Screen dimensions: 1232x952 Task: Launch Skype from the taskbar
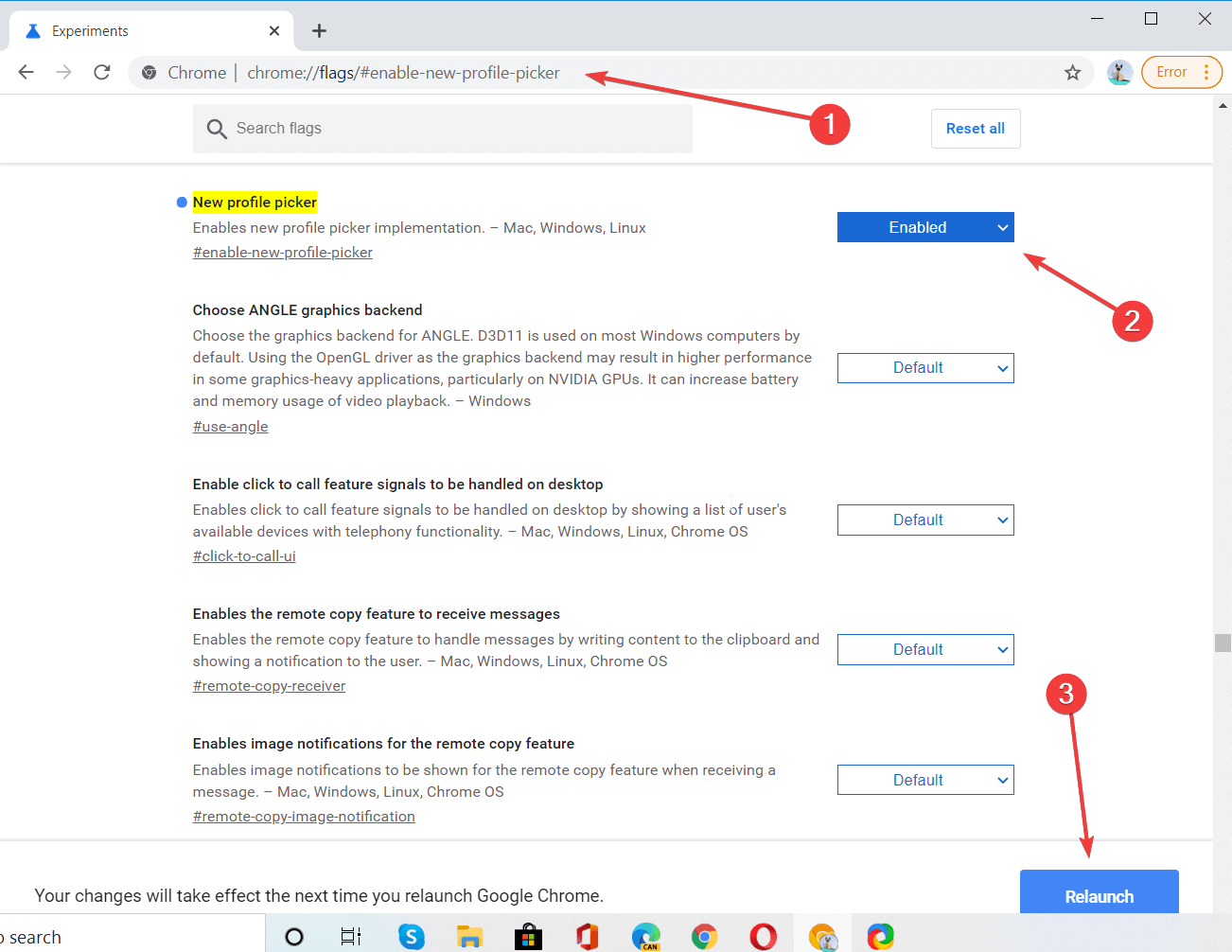[412, 936]
